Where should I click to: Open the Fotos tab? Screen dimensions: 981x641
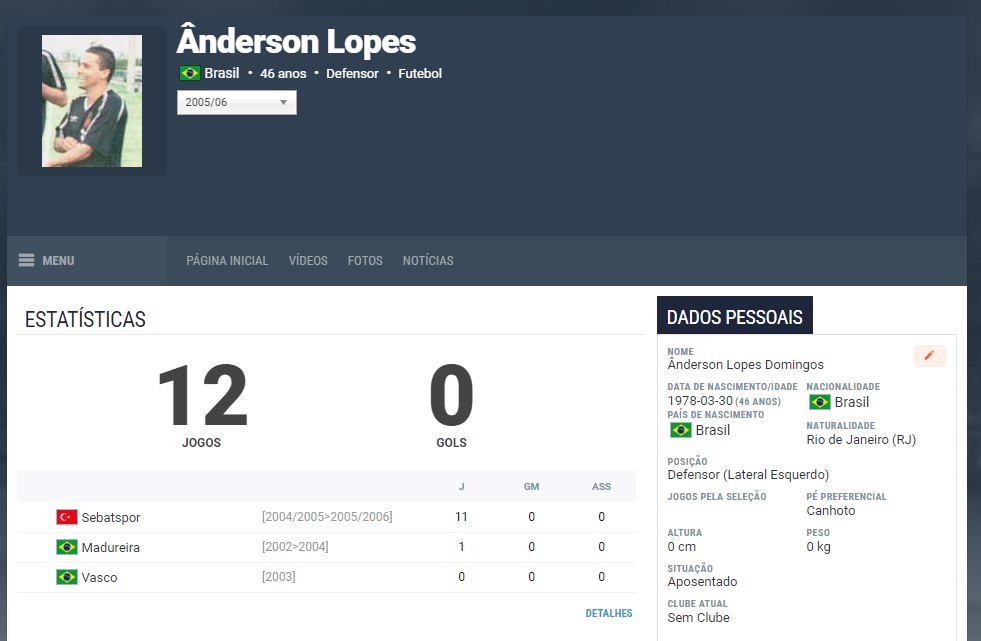coord(365,261)
